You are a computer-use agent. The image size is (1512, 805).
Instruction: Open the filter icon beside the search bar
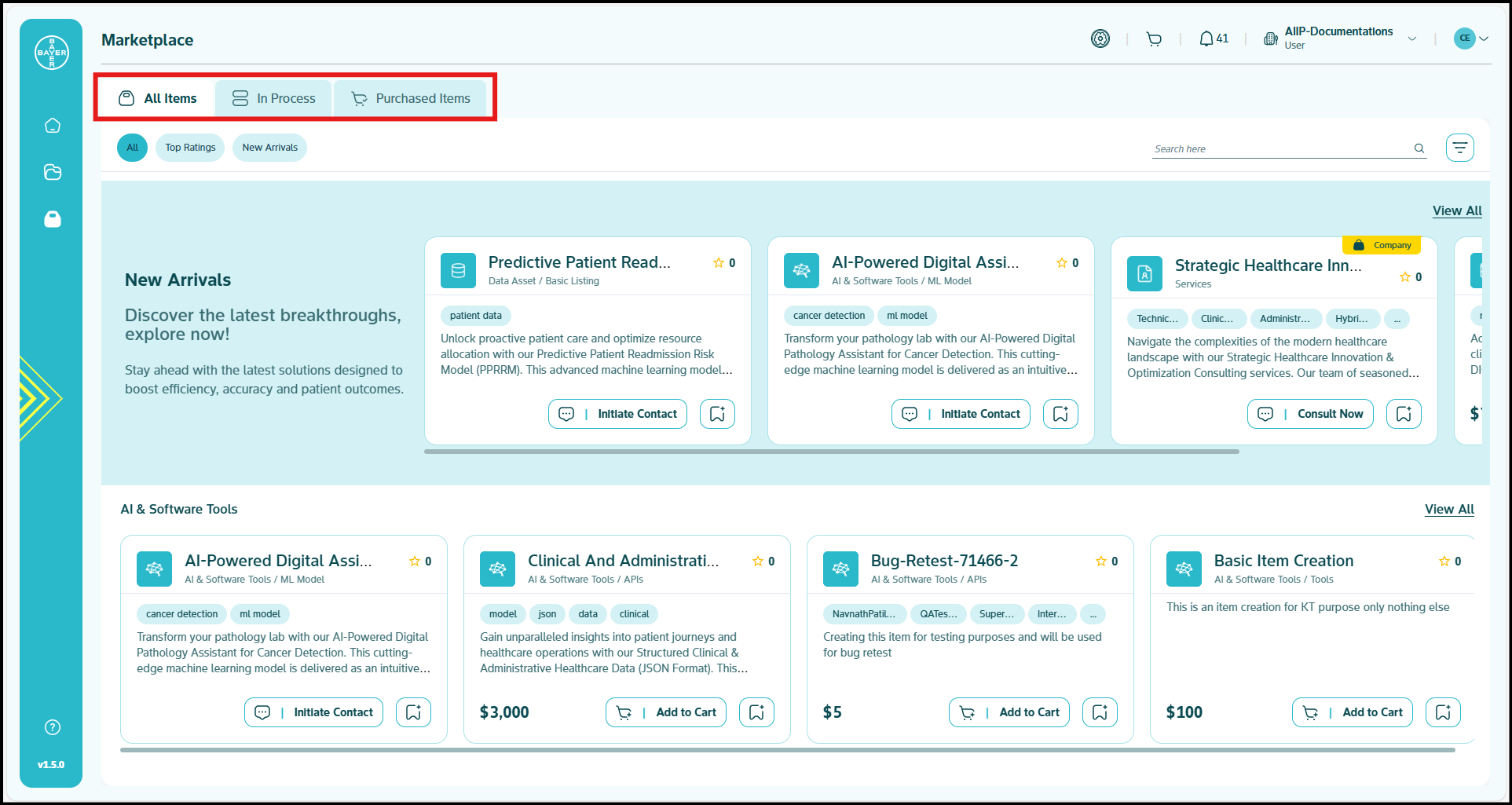(1460, 147)
